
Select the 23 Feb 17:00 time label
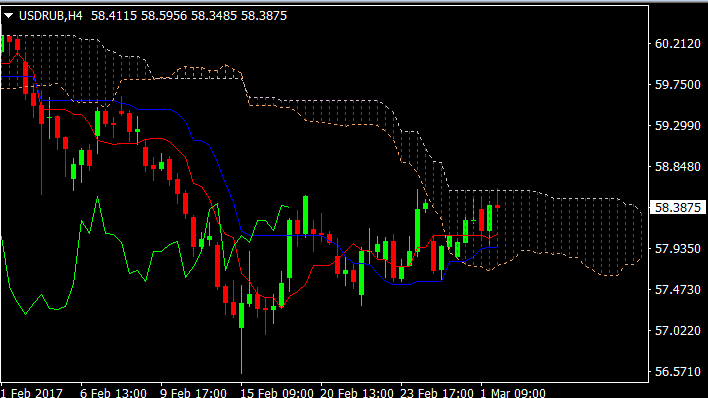437,392
